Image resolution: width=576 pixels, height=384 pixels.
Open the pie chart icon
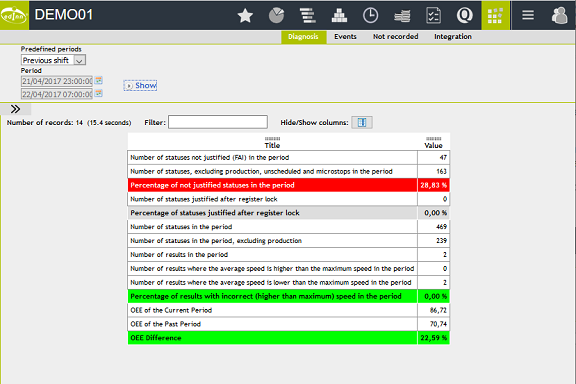click(276, 15)
